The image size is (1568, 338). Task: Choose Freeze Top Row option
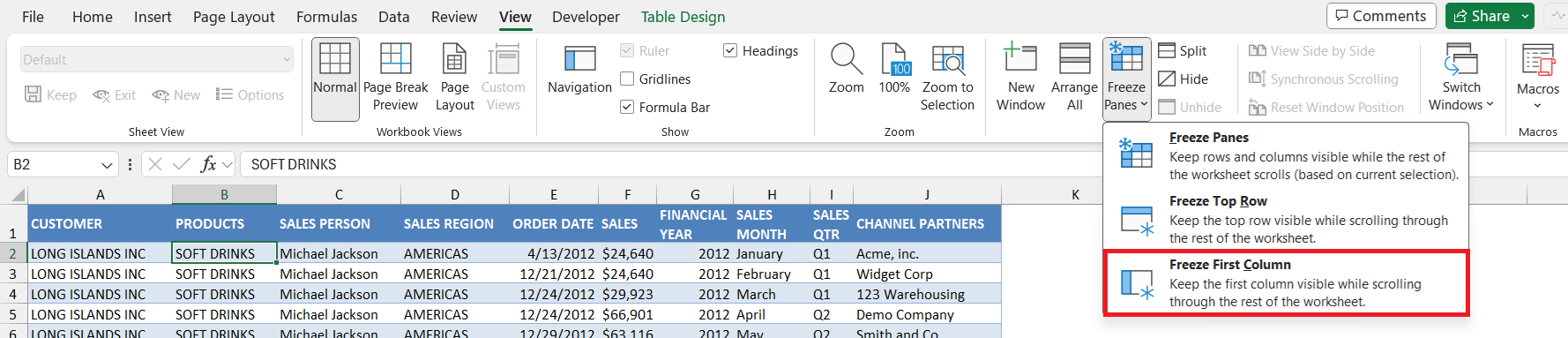1286,219
